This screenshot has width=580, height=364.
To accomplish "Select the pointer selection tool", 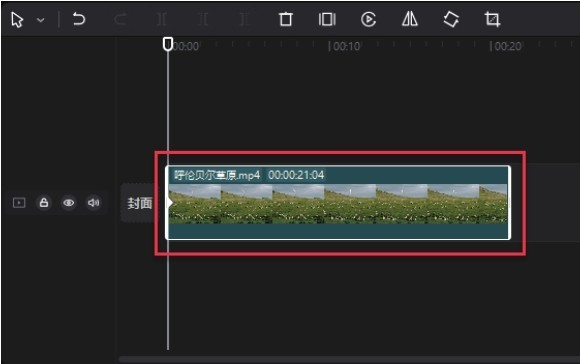I will pyautogui.click(x=17, y=20).
